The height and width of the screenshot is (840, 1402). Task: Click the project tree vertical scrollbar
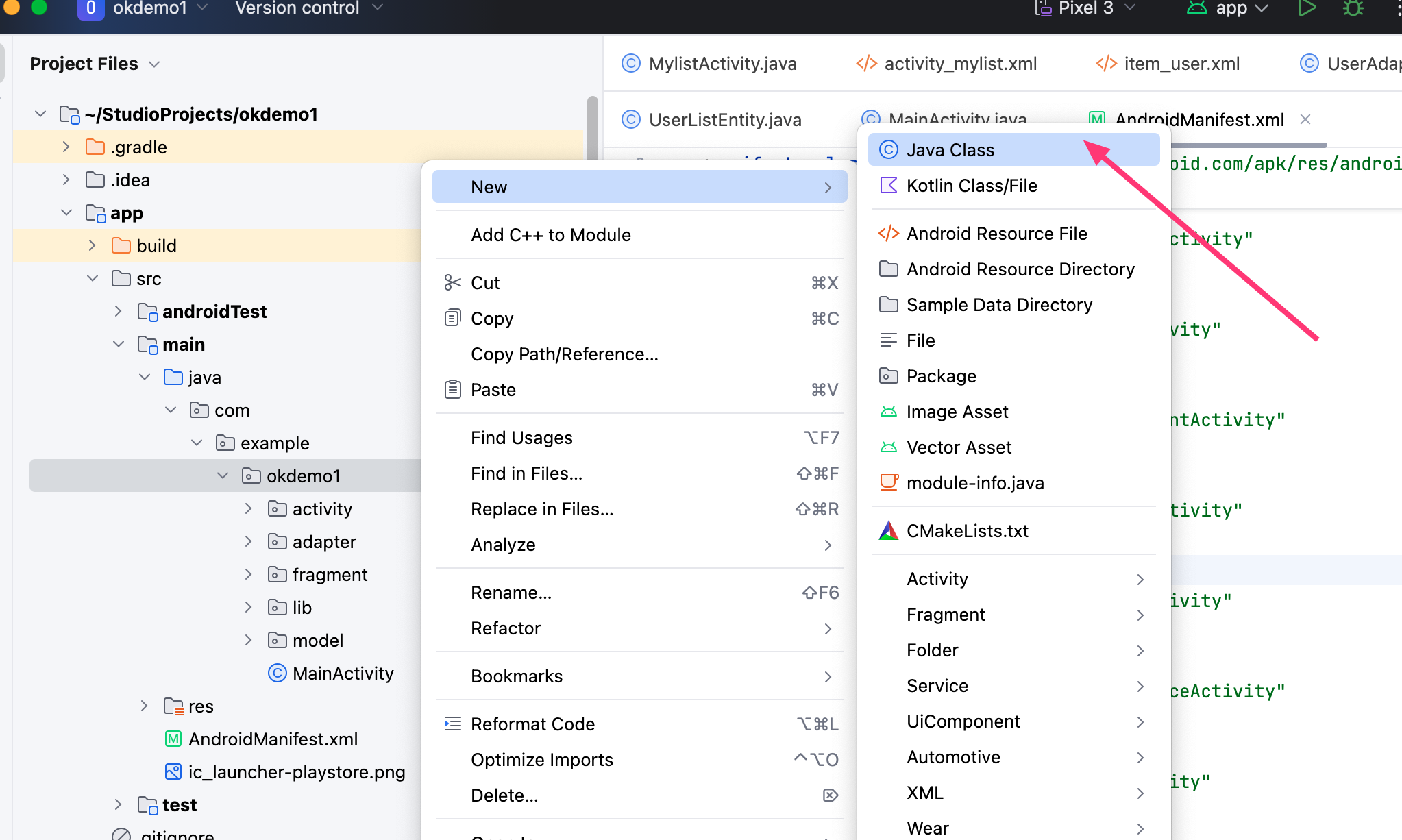(x=592, y=127)
